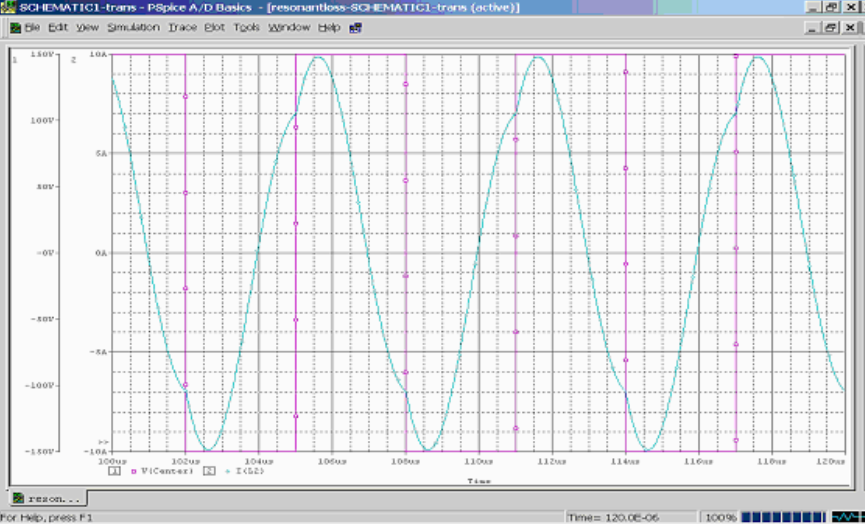
Task: Close the inner plot document window
Action: coord(850,28)
